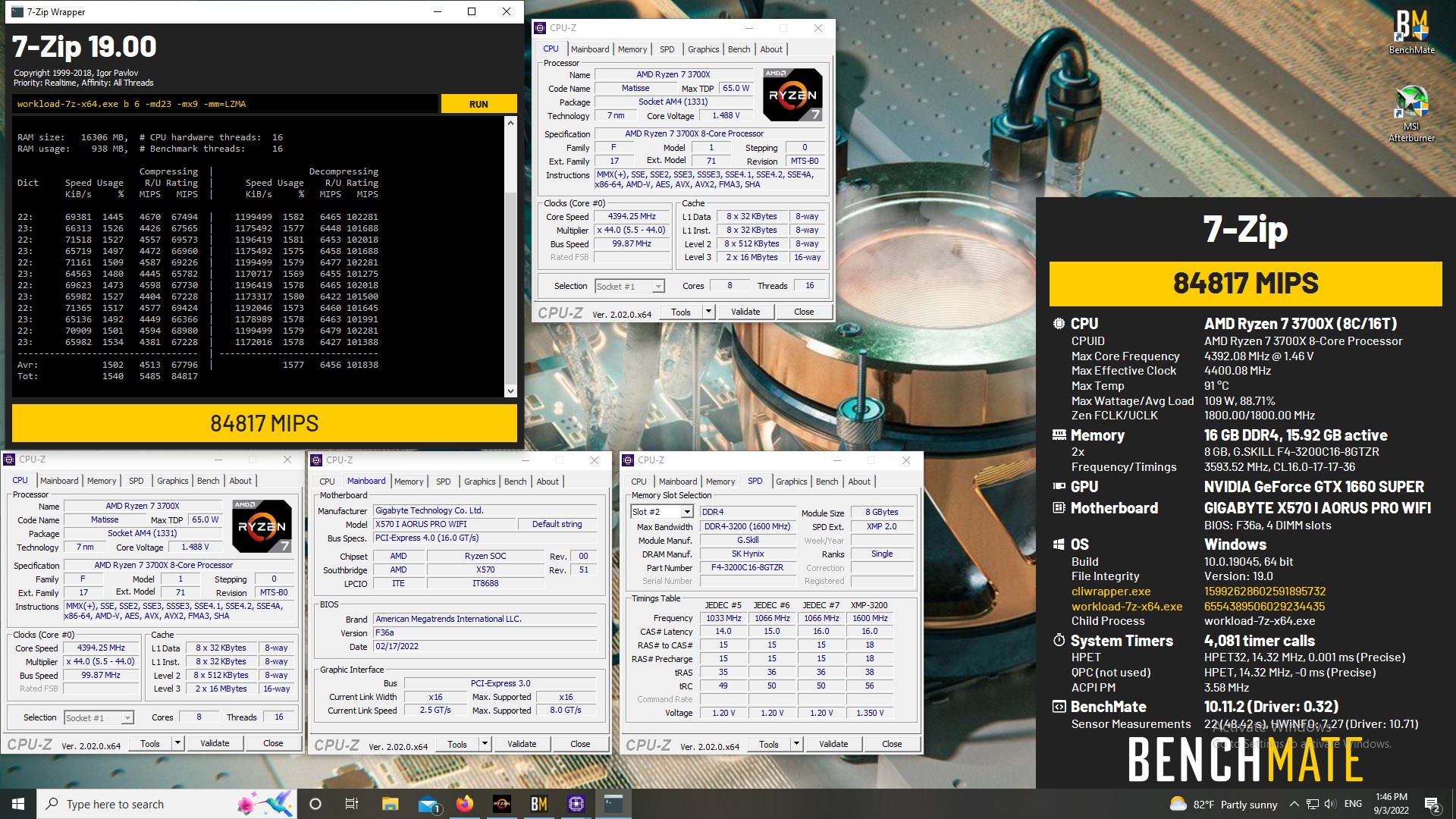Click top CPU-Z window title icon
This screenshot has width=1456, height=819.
click(x=540, y=28)
